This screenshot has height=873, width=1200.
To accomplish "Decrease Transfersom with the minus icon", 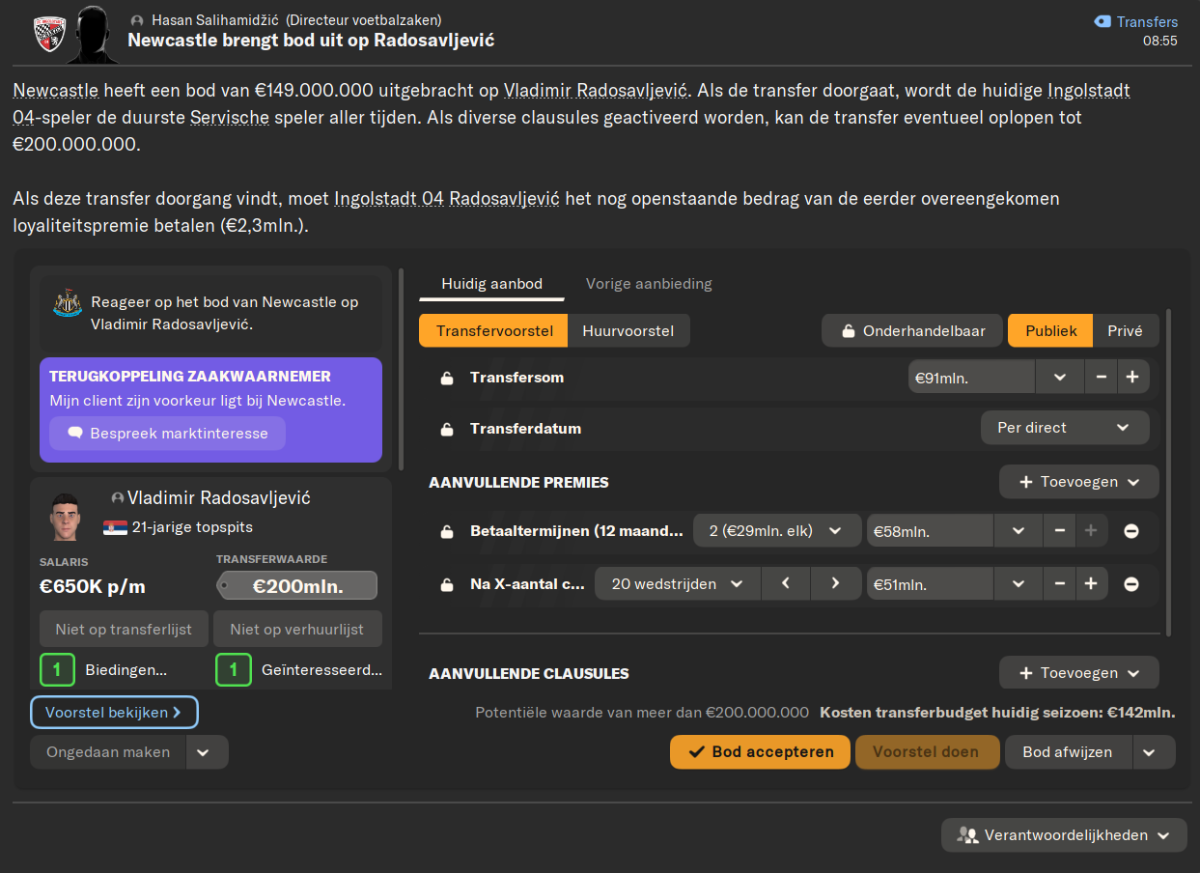I will click(x=1101, y=377).
